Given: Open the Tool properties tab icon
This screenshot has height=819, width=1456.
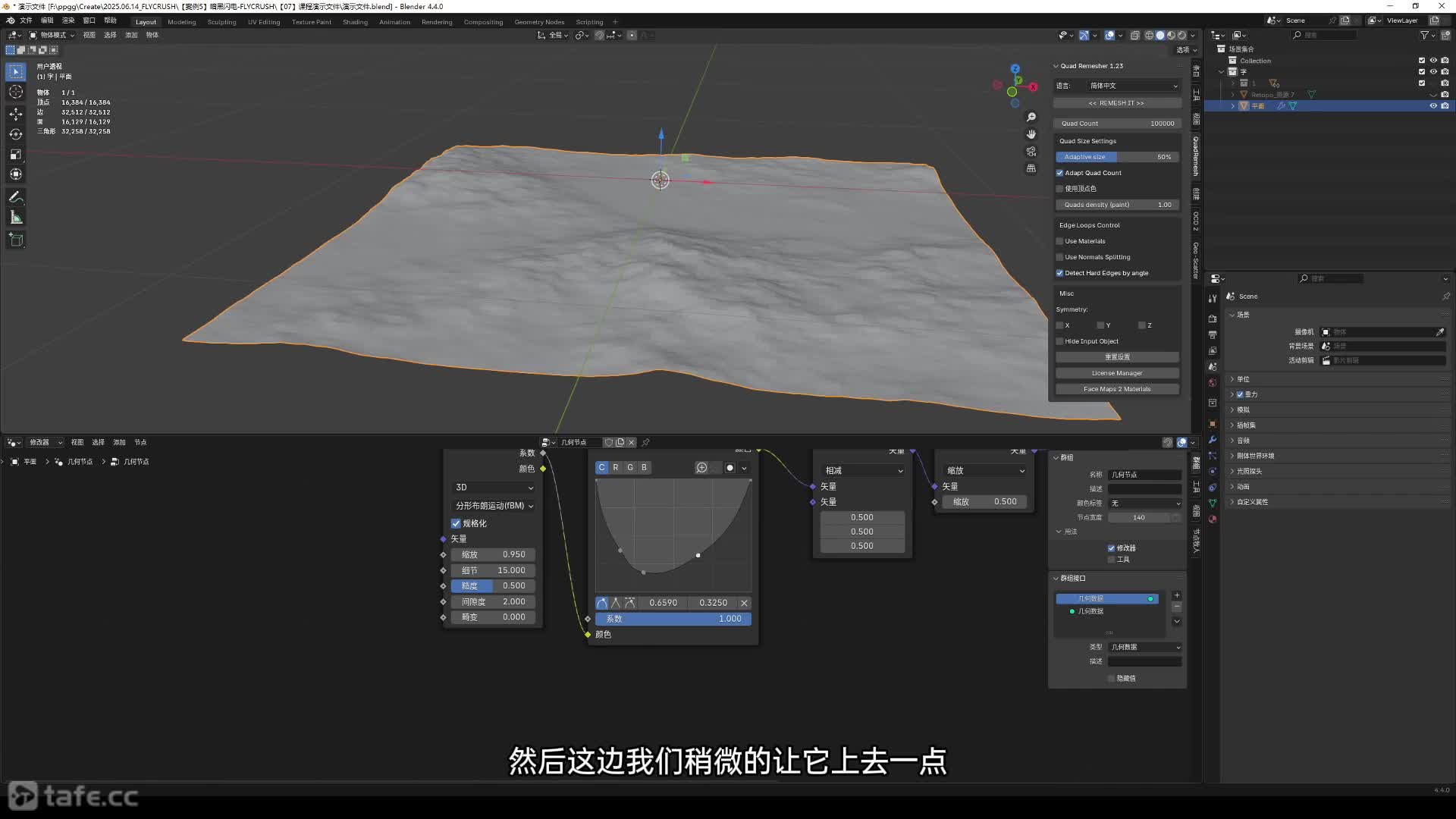Looking at the screenshot, I should pyautogui.click(x=1213, y=298).
